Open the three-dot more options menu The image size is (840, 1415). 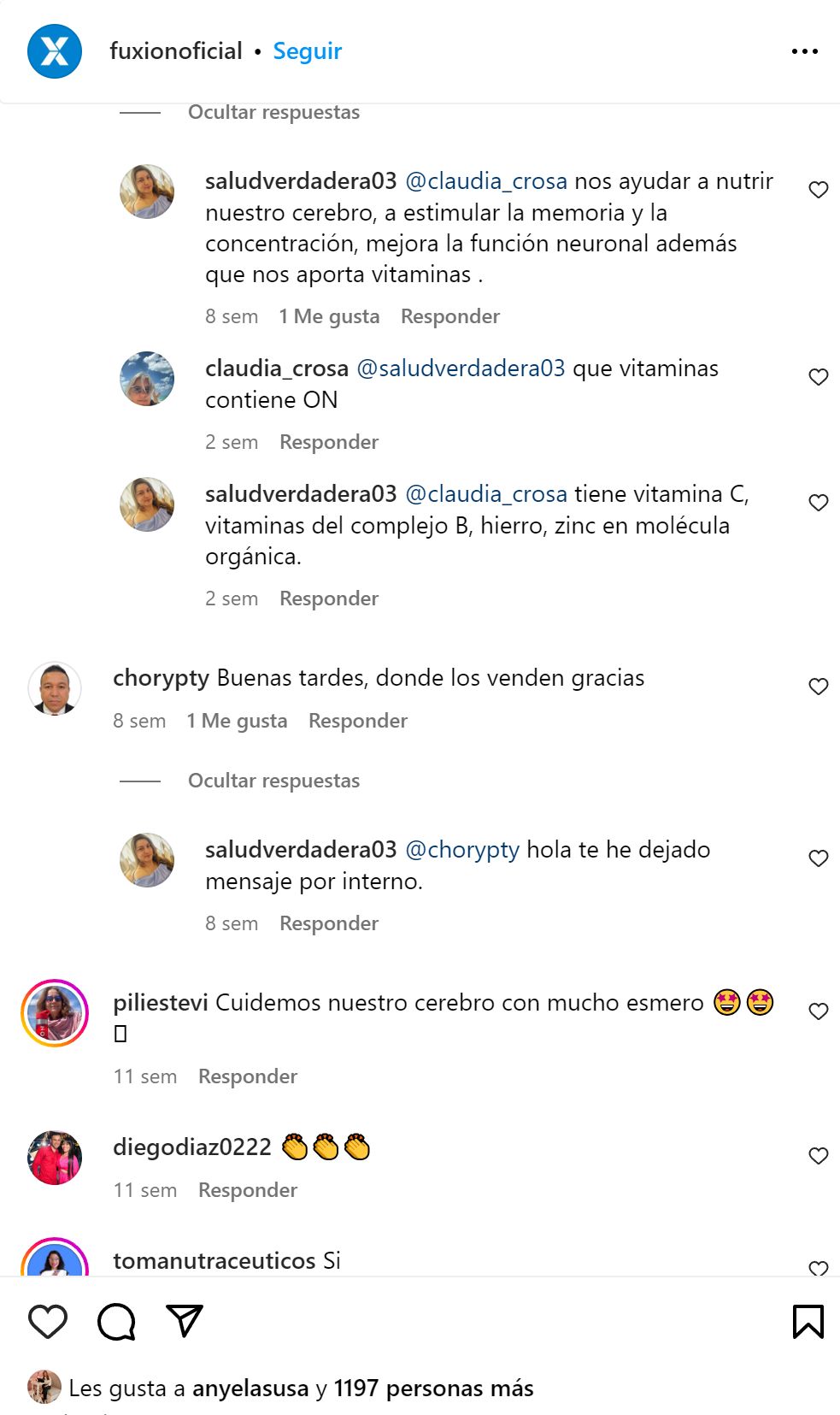[x=804, y=51]
